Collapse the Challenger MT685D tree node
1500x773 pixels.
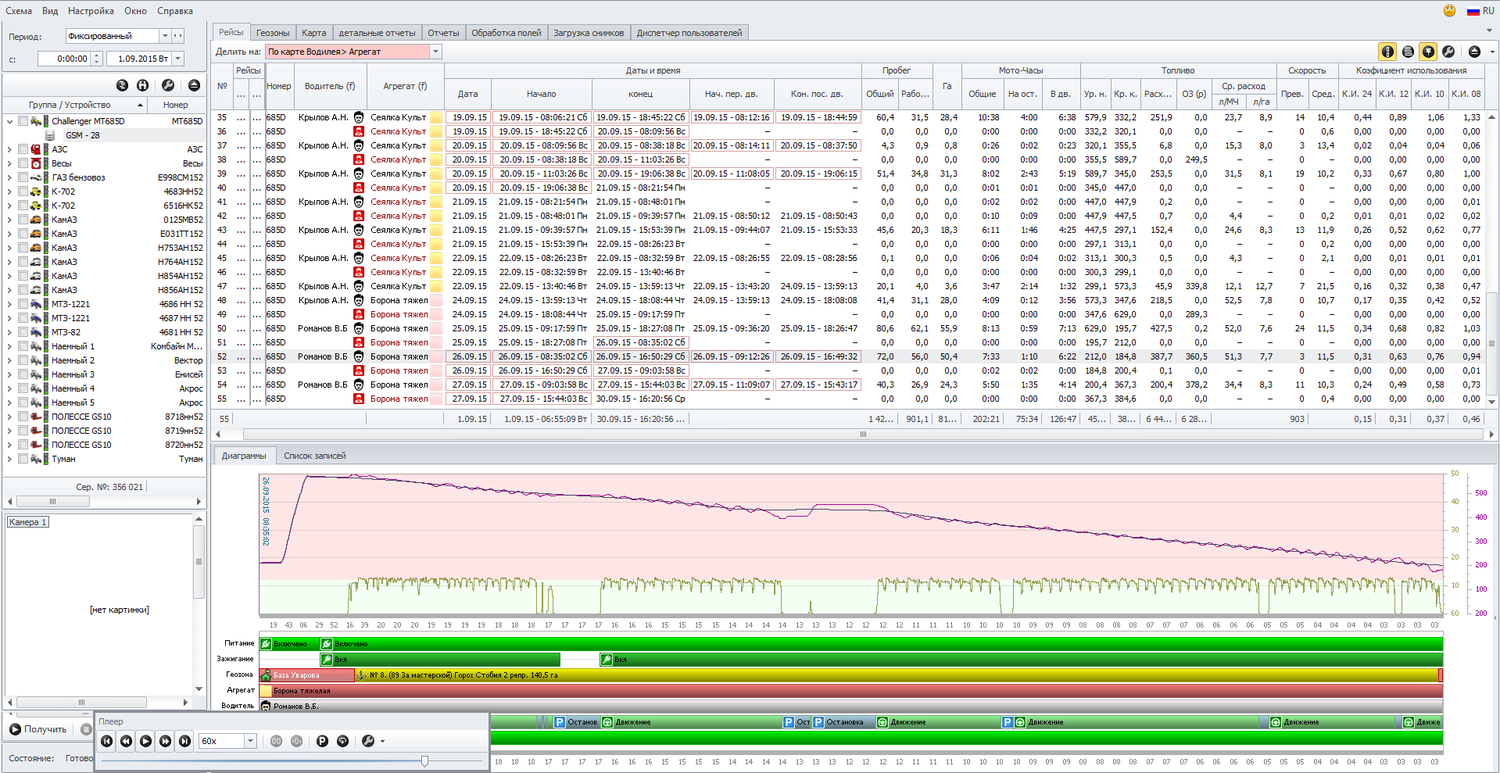click(x=10, y=121)
